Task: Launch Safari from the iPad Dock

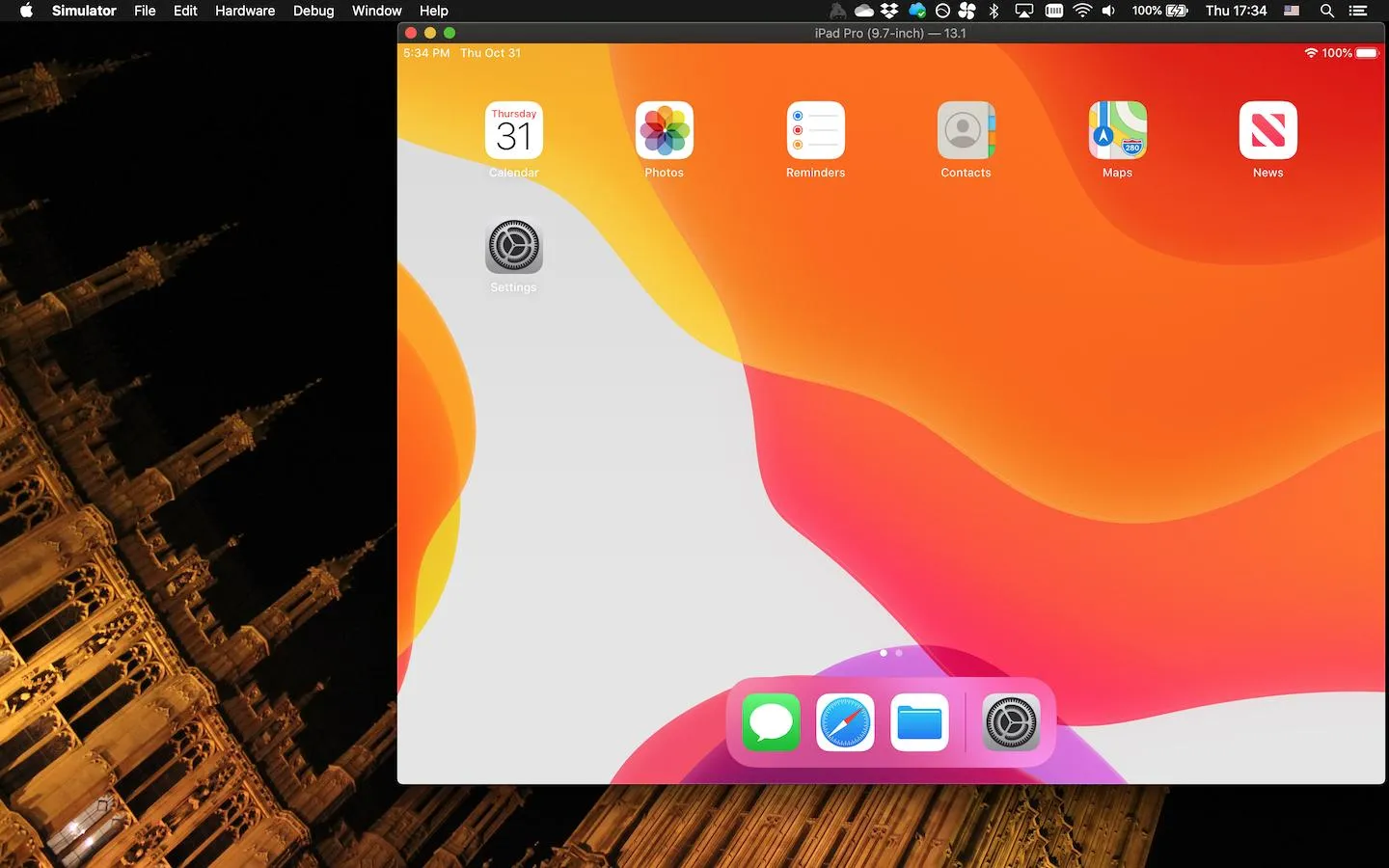Action: (845, 722)
